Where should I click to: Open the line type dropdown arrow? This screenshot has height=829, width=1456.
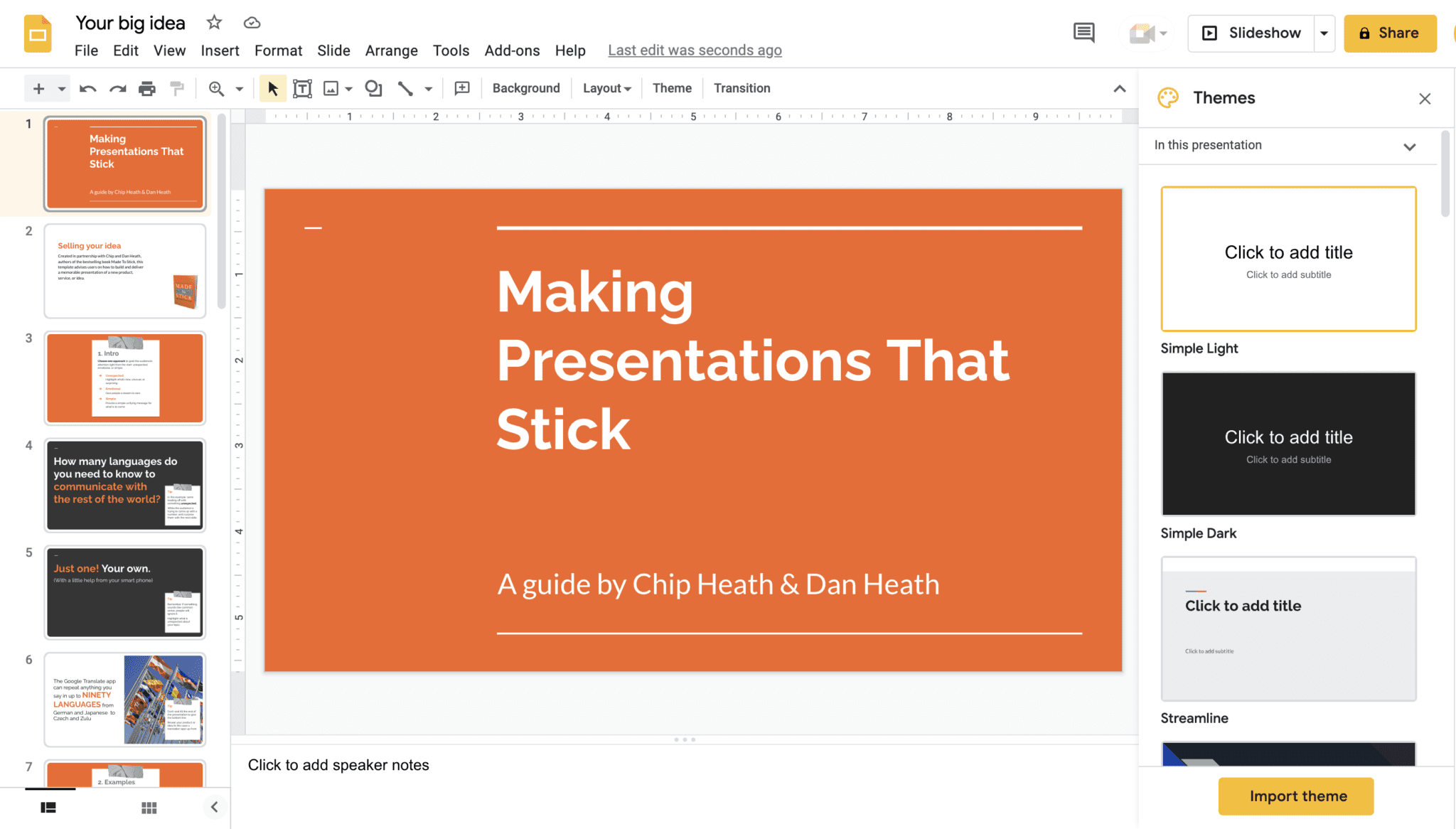(429, 89)
